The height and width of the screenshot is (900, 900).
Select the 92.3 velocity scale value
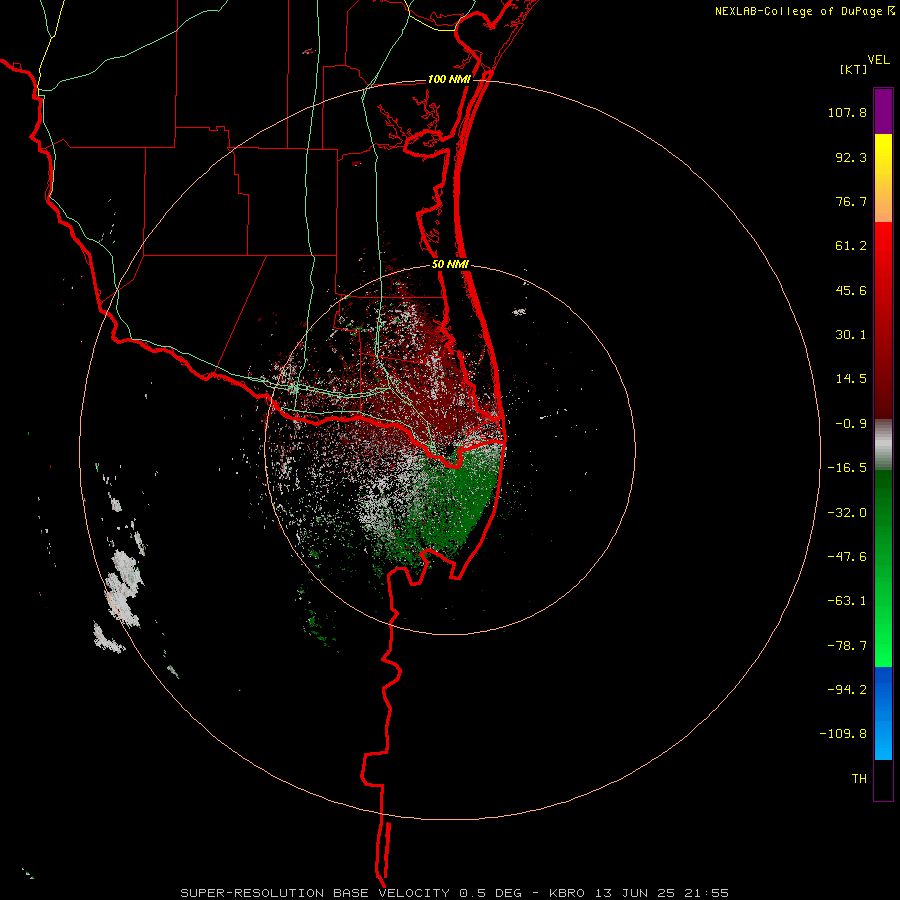(x=851, y=157)
